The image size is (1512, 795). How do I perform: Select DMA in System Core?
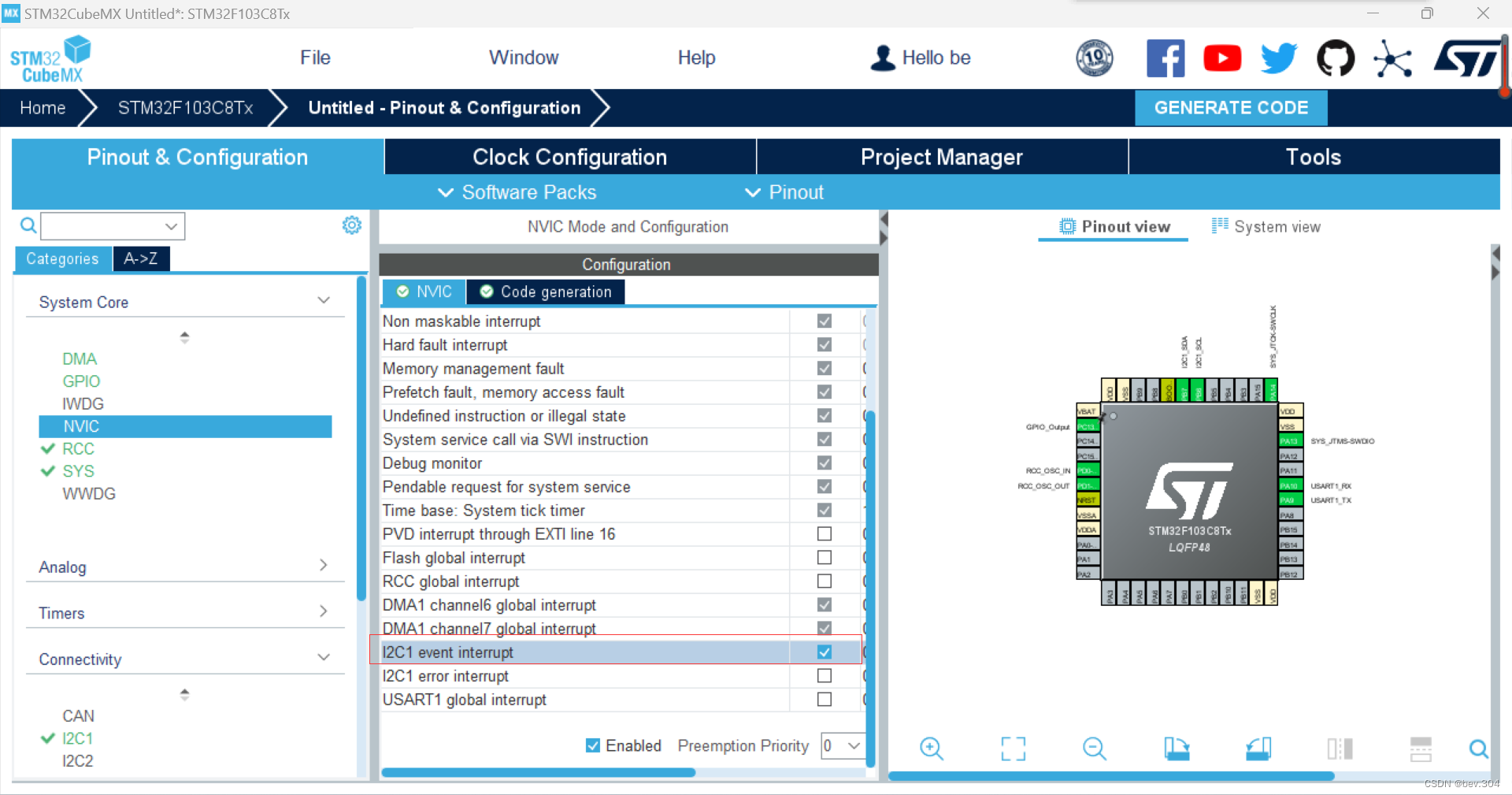[x=80, y=358]
